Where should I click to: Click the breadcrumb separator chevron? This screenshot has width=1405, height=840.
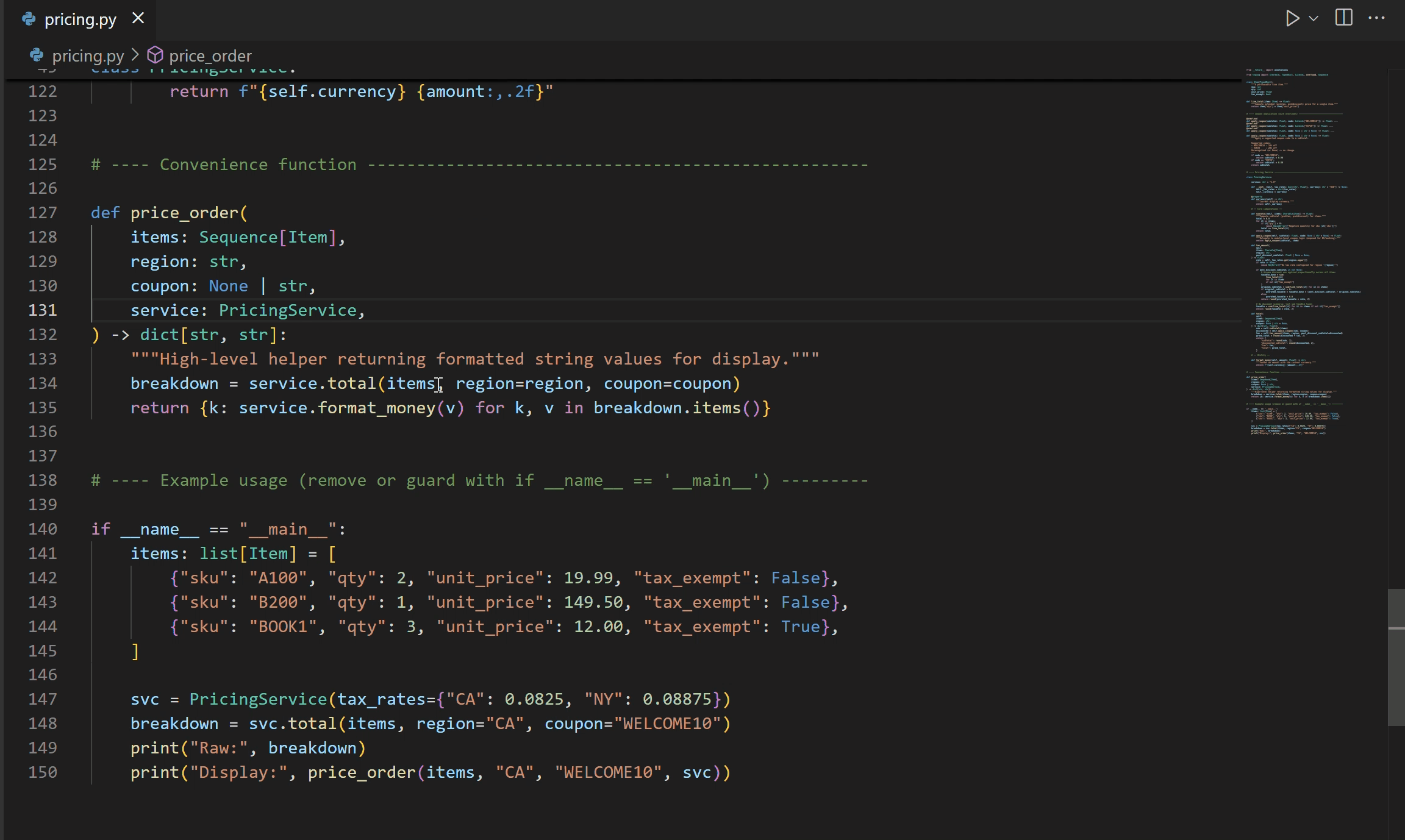click(135, 55)
